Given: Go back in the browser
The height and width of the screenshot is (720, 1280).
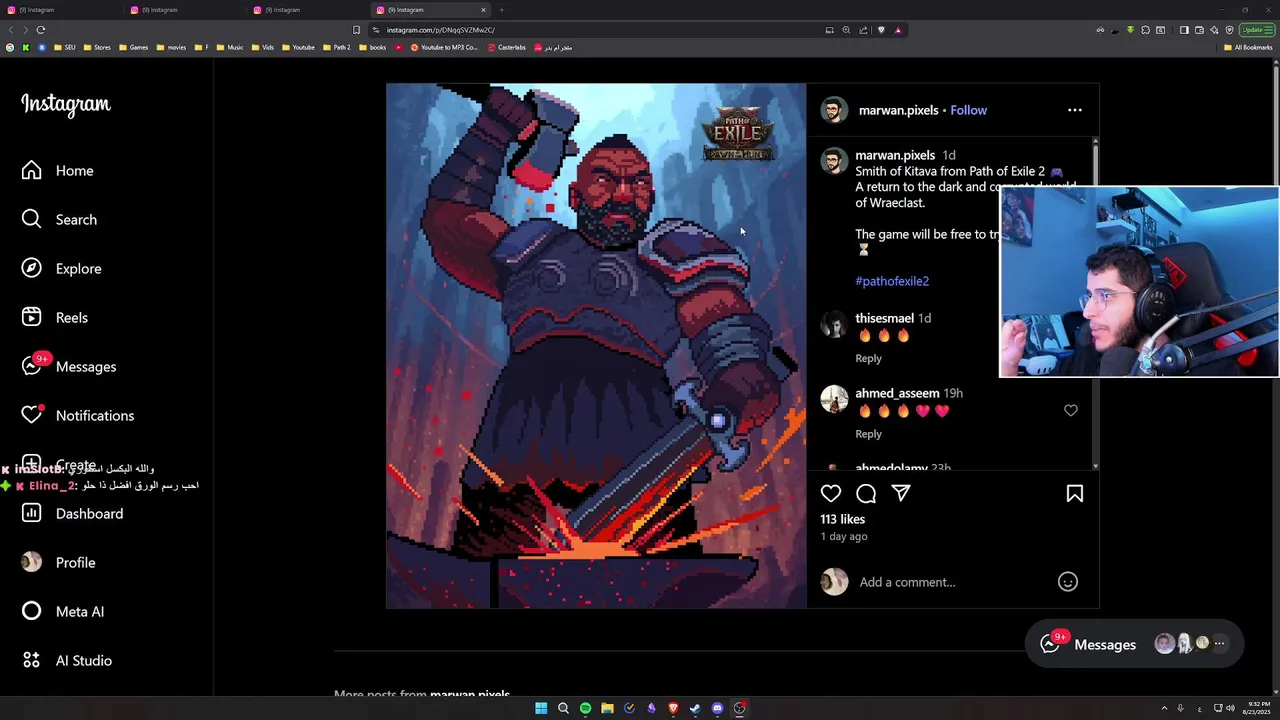Looking at the screenshot, I should click(x=11, y=30).
